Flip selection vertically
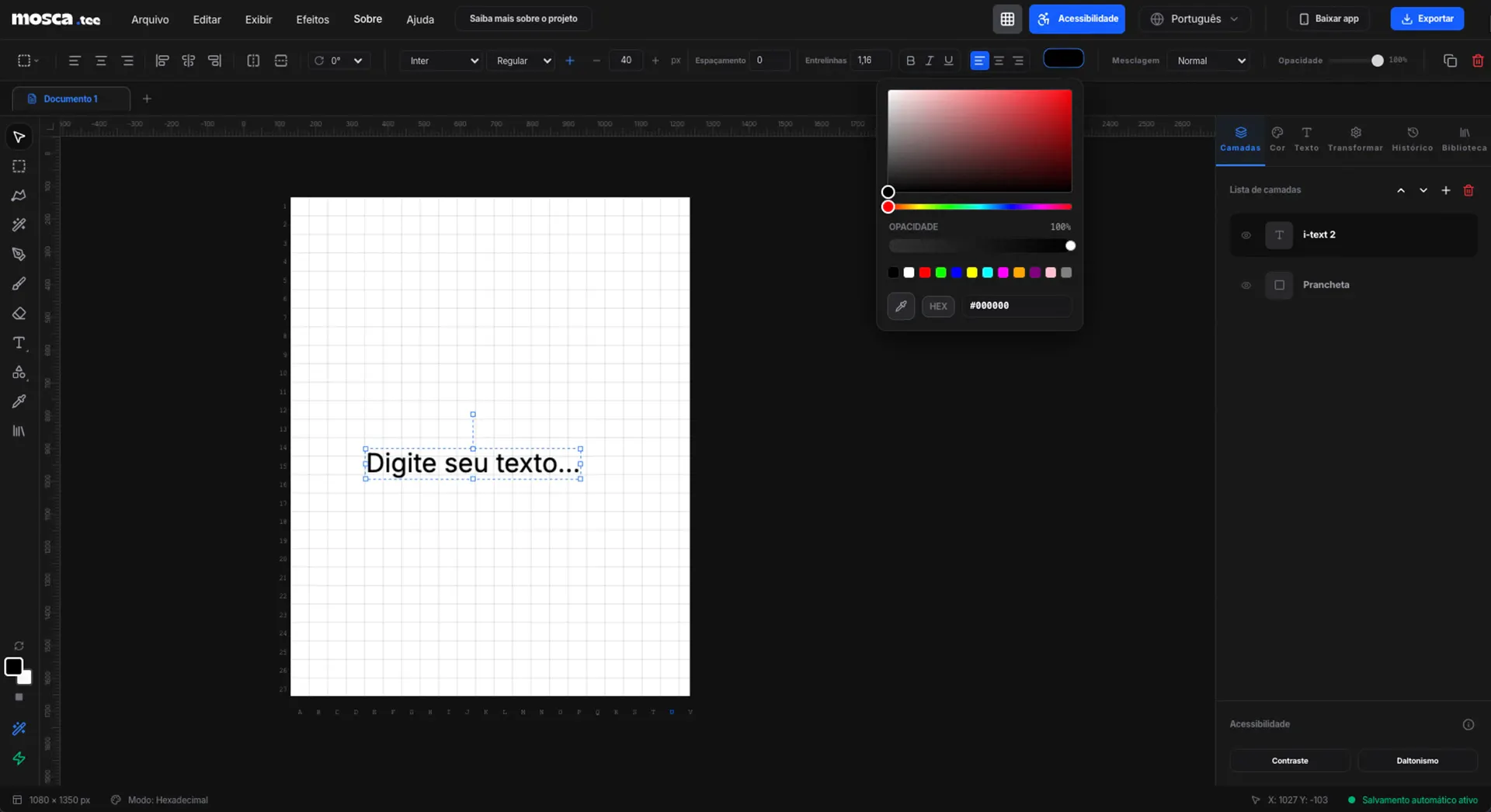The width and height of the screenshot is (1491, 812). coord(281,61)
